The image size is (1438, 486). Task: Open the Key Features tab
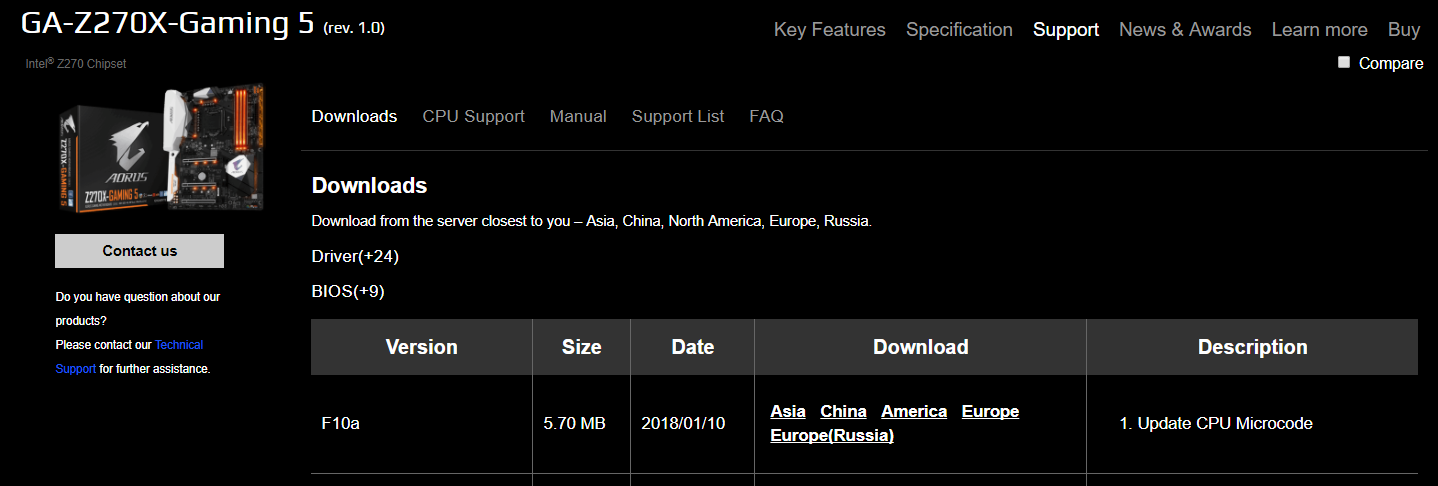(829, 30)
